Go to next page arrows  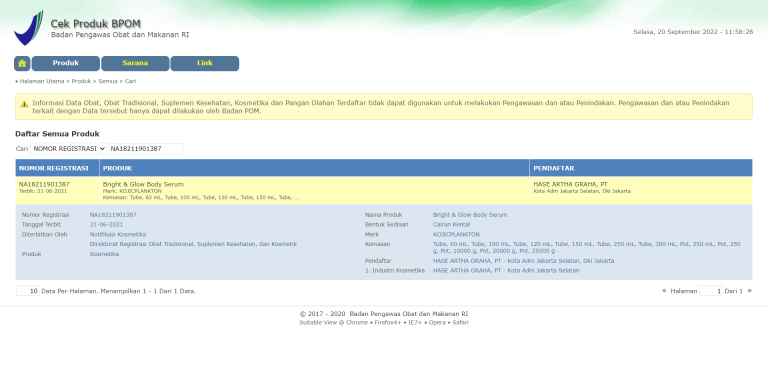(x=749, y=291)
